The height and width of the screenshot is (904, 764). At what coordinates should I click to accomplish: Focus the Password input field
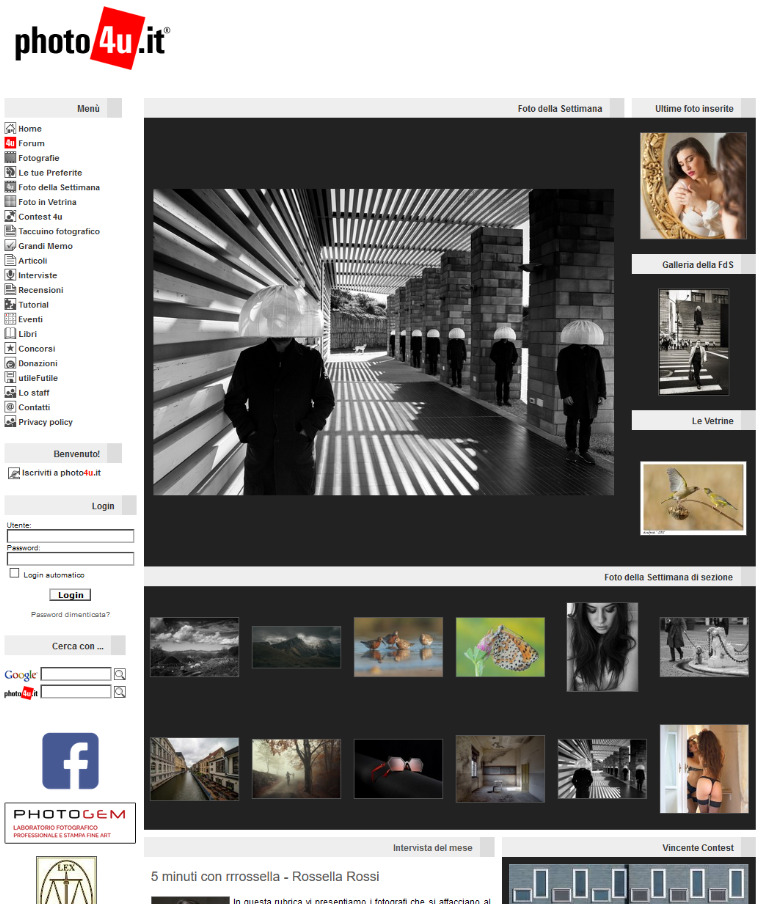pyautogui.click(x=70, y=559)
